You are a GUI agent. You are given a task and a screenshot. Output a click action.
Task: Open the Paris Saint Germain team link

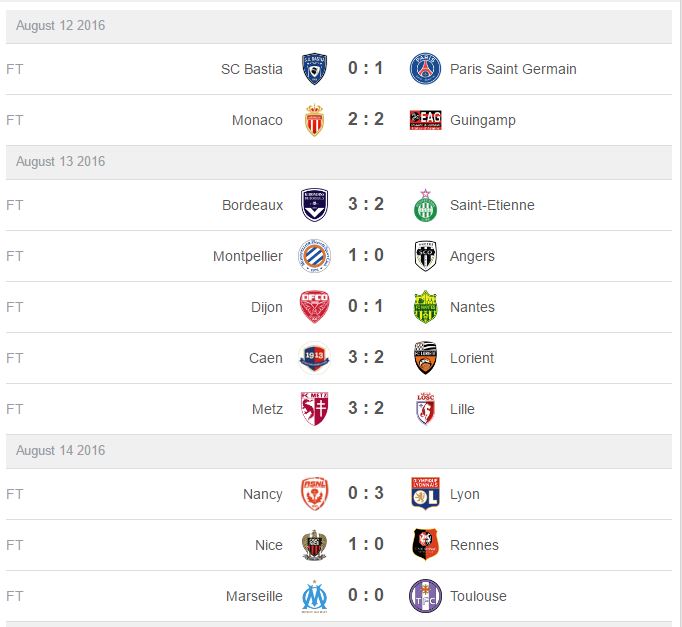pos(513,69)
